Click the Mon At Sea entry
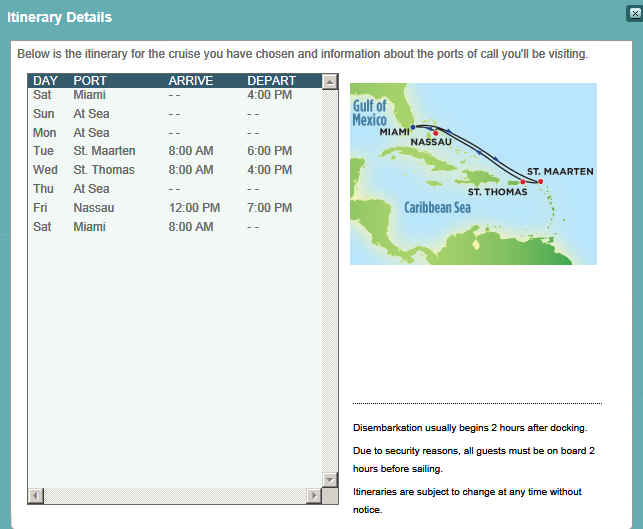643x529 pixels. (x=91, y=133)
